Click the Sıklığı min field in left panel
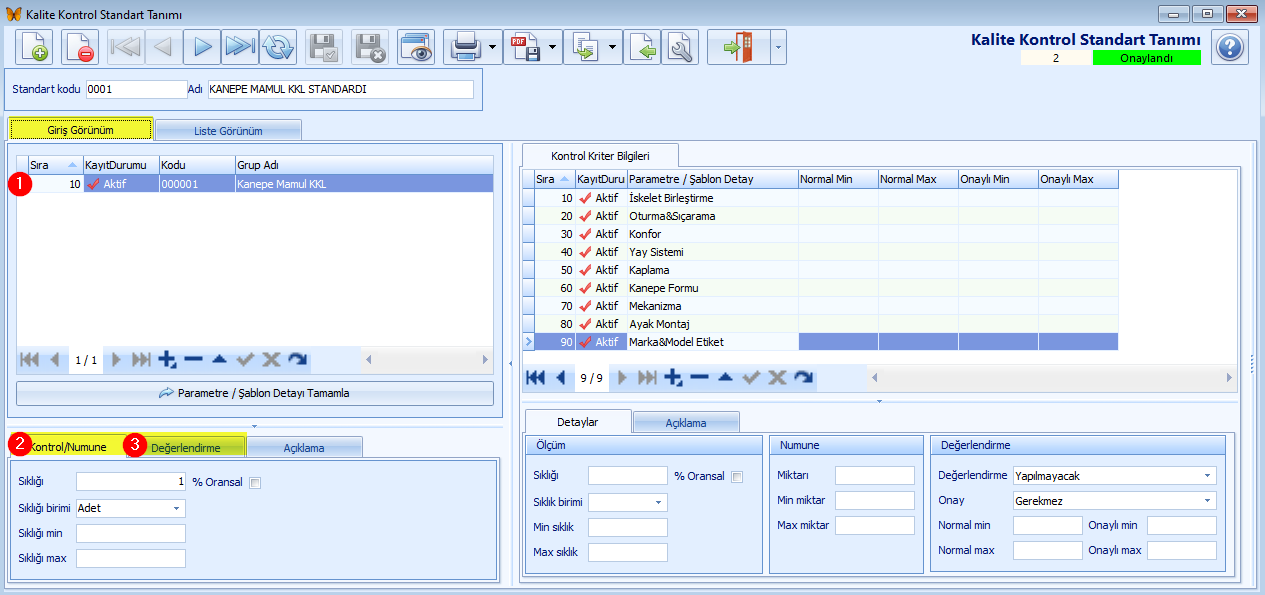The height and width of the screenshot is (595, 1265). (131, 533)
